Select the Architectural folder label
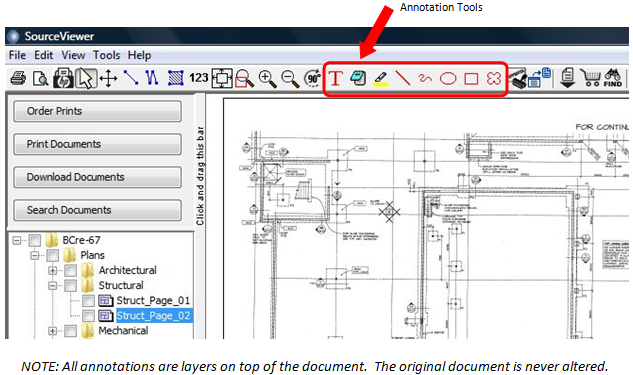 coord(128,270)
